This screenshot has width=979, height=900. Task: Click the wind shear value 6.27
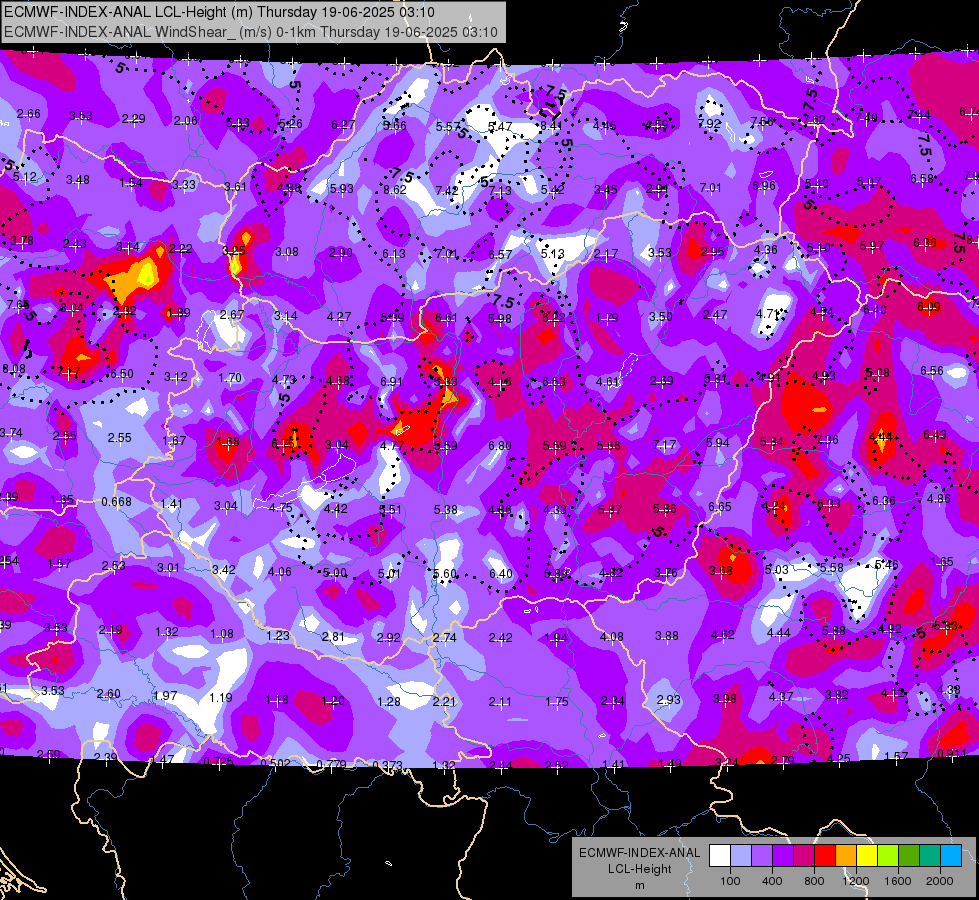pos(343,125)
